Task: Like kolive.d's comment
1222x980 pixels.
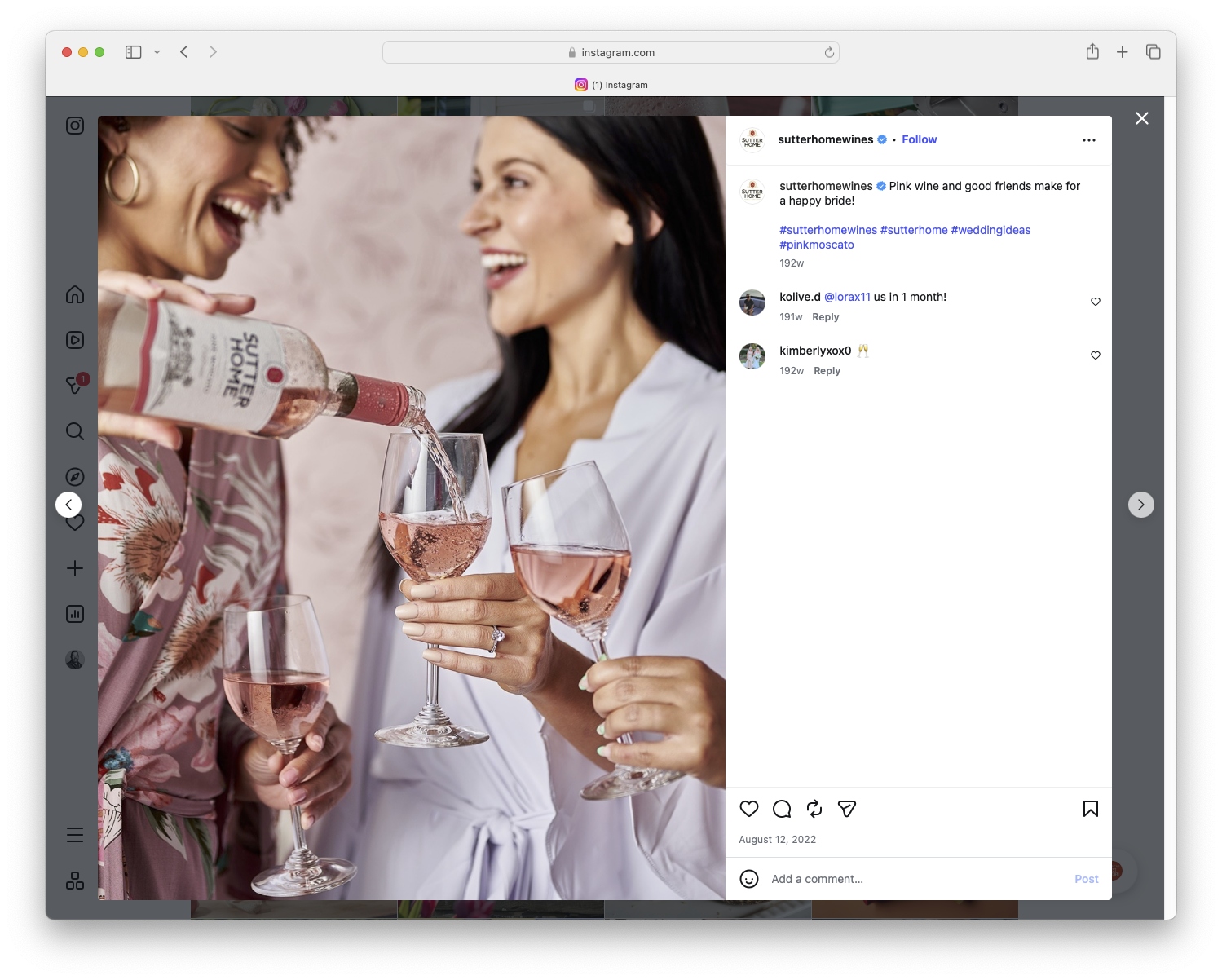Action: click(1095, 301)
